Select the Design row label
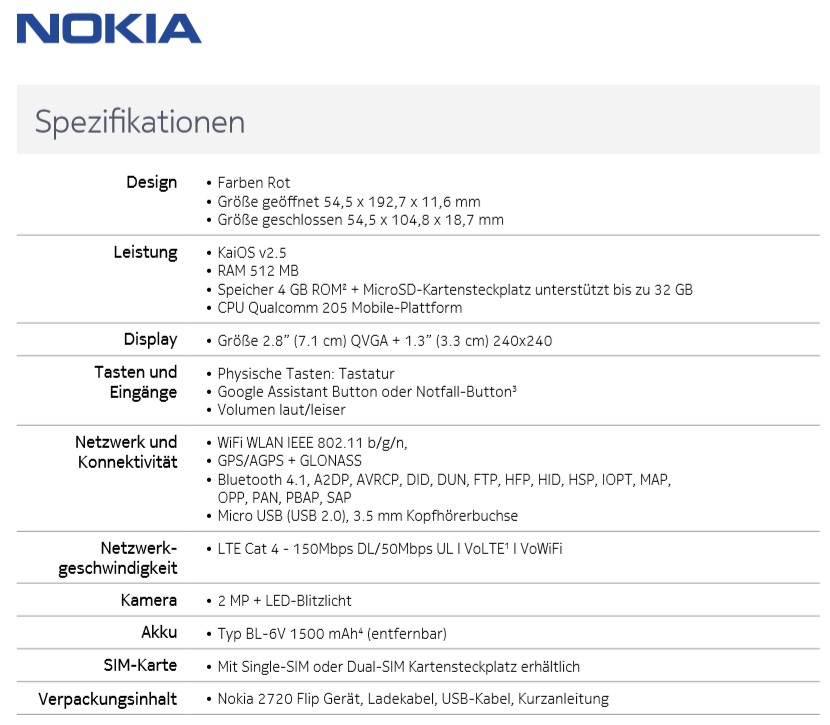The image size is (830, 725). (151, 182)
